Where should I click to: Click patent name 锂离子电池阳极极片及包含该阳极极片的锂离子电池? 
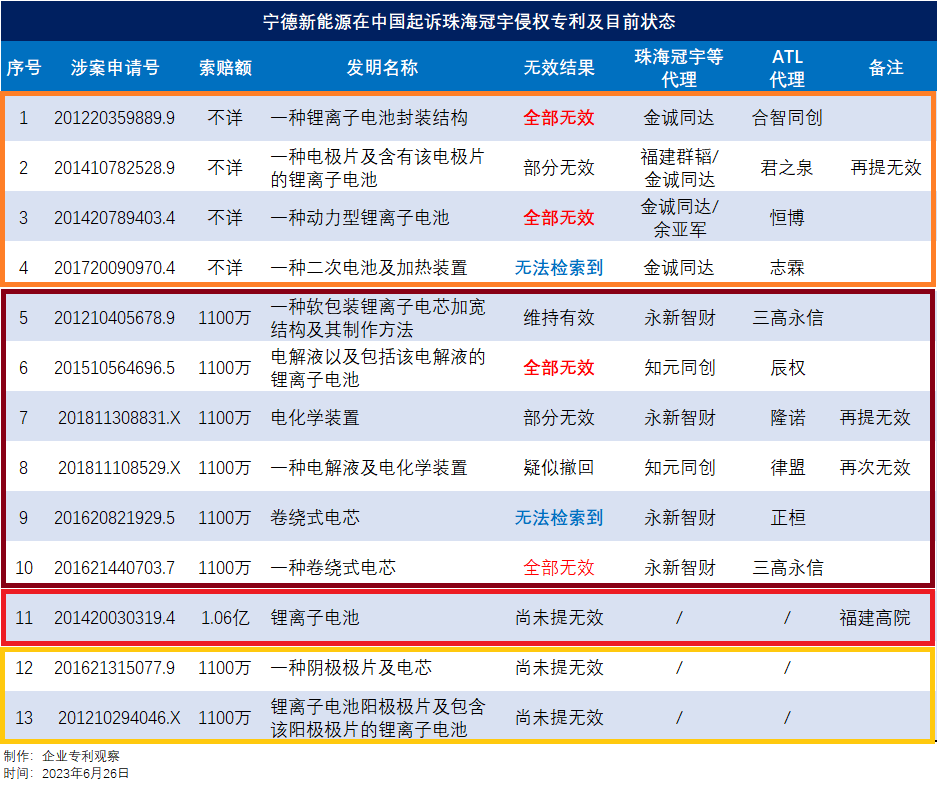pyautogui.click(x=378, y=718)
